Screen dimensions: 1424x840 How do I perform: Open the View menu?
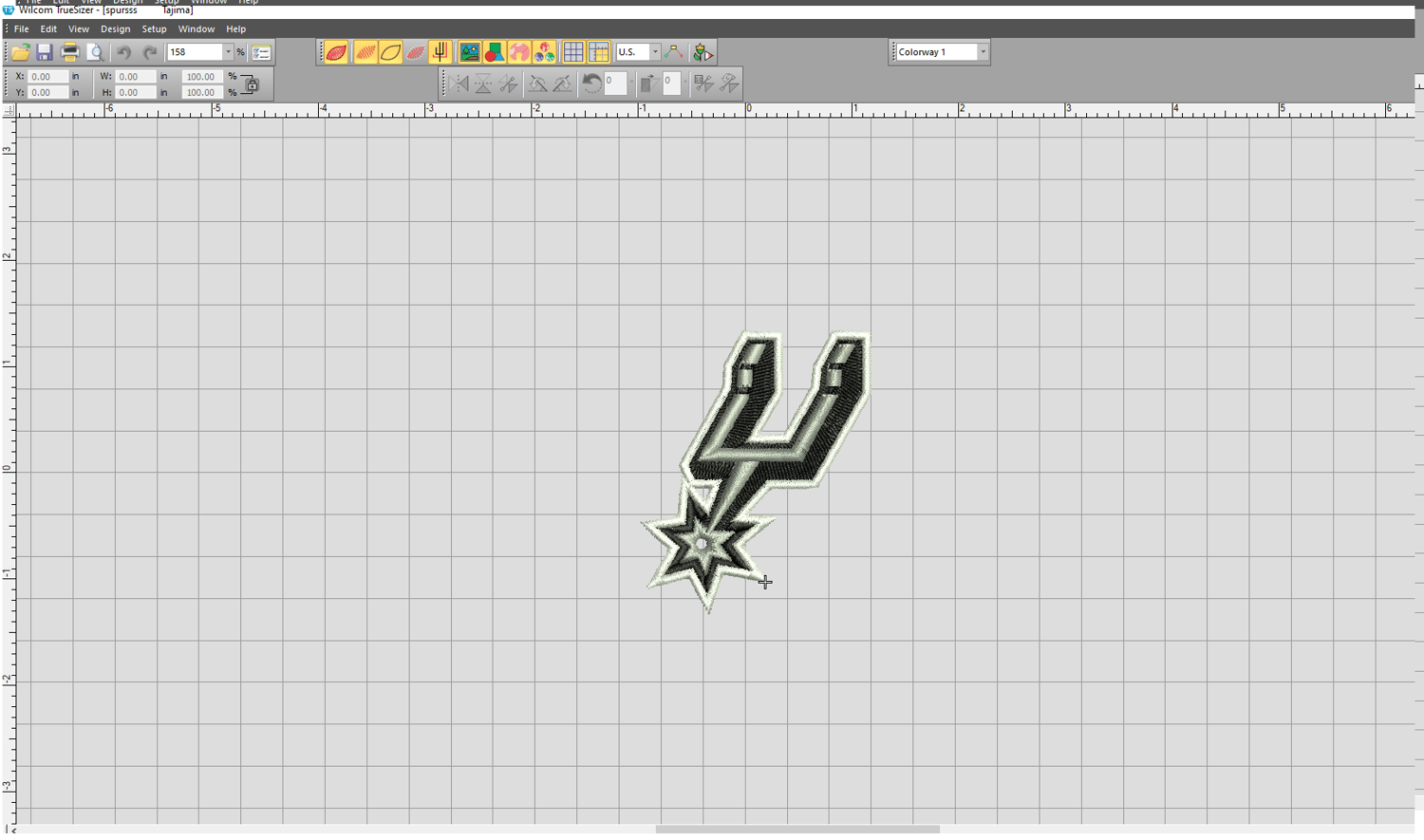pyautogui.click(x=79, y=29)
